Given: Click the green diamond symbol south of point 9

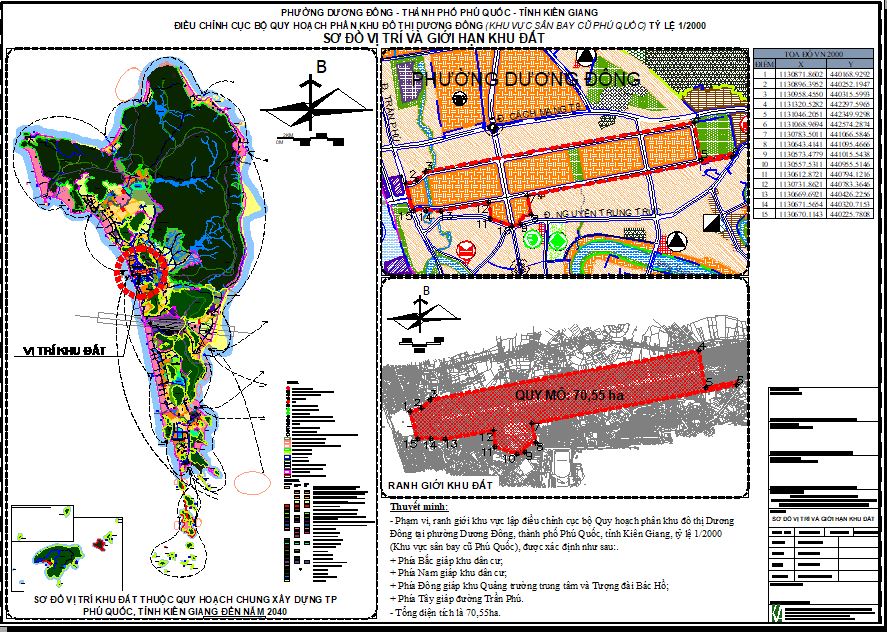Looking at the screenshot, I should point(559,239).
